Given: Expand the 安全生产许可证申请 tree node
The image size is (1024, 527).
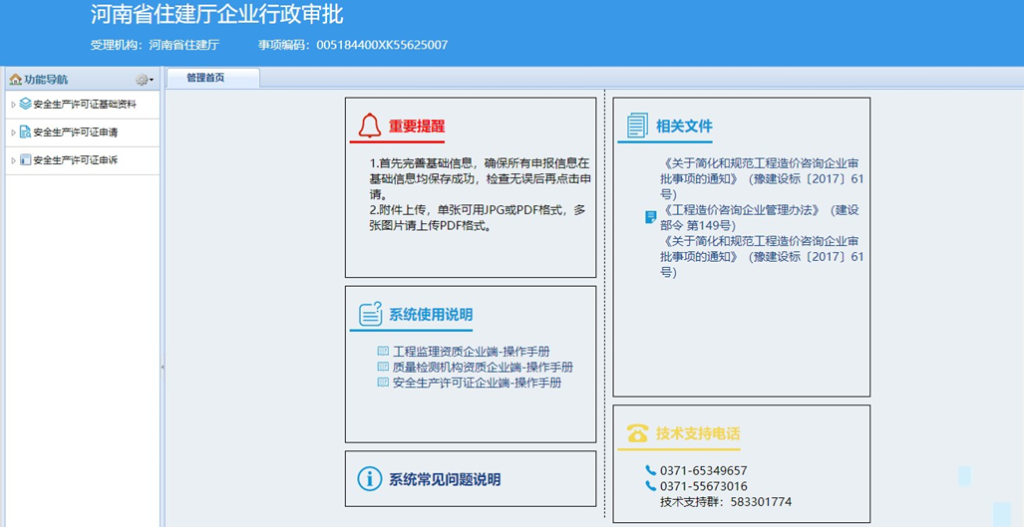Looking at the screenshot, I should click(13, 133).
